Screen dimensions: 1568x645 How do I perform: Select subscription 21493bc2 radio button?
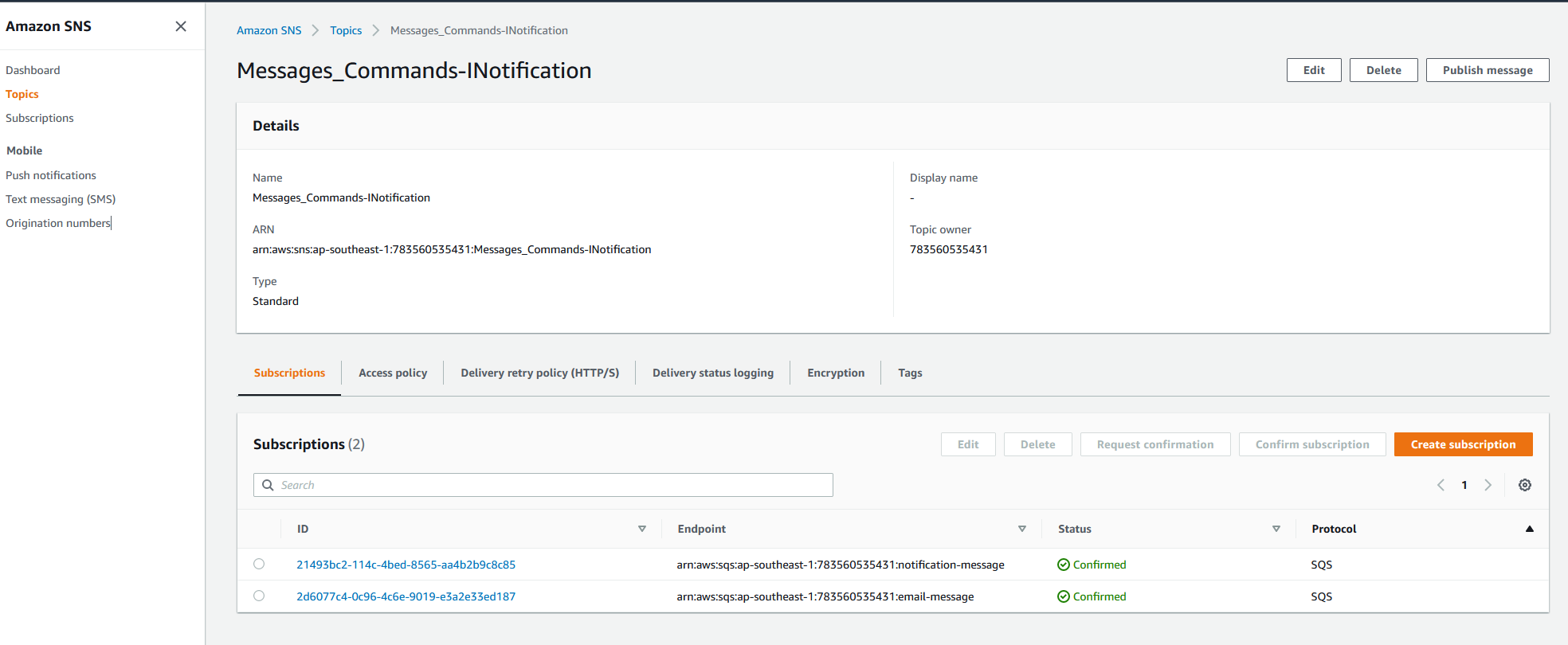click(x=259, y=564)
